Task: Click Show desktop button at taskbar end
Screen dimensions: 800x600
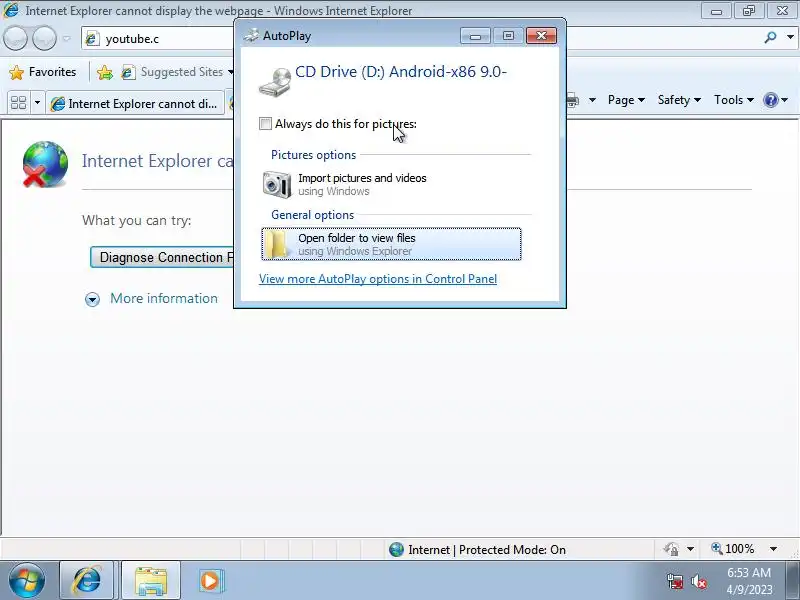Action: coord(792,580)
